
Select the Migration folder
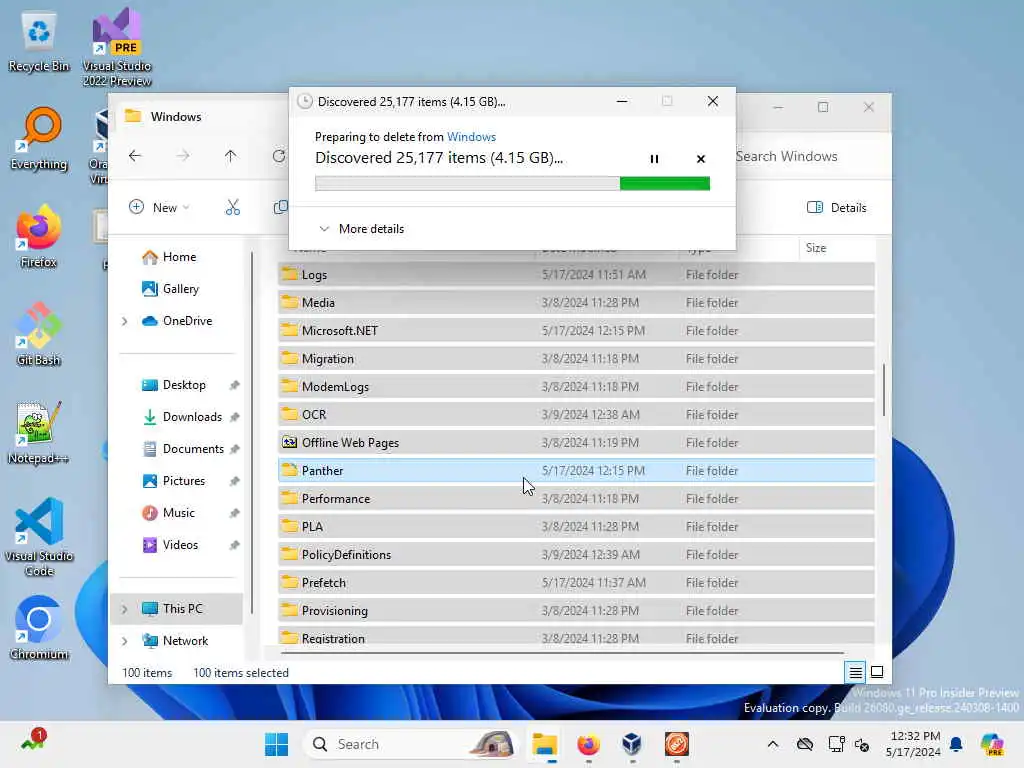click(x=576, y=359)
